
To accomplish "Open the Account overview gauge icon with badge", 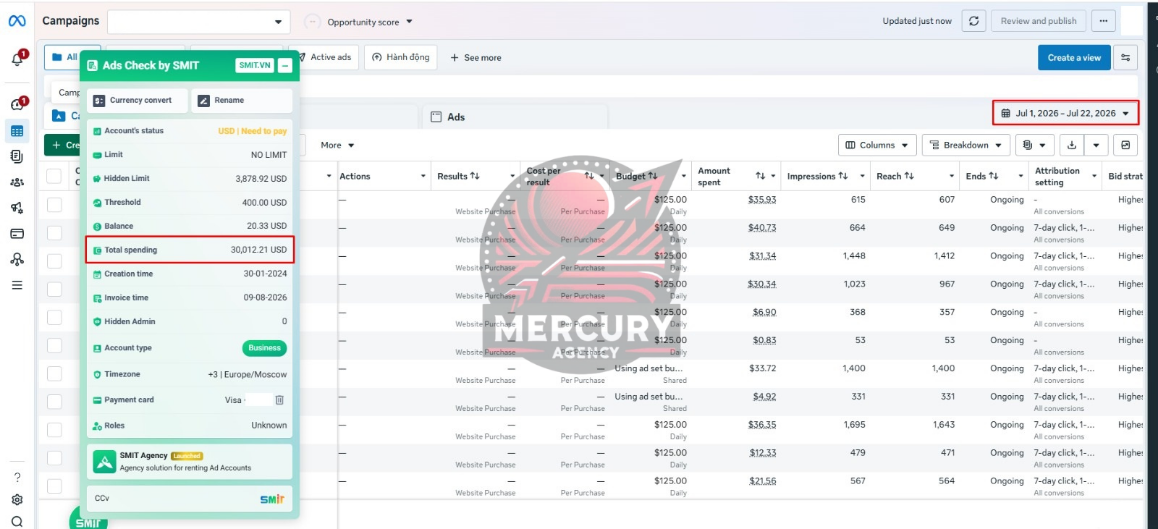I will [x=18, y=104].
